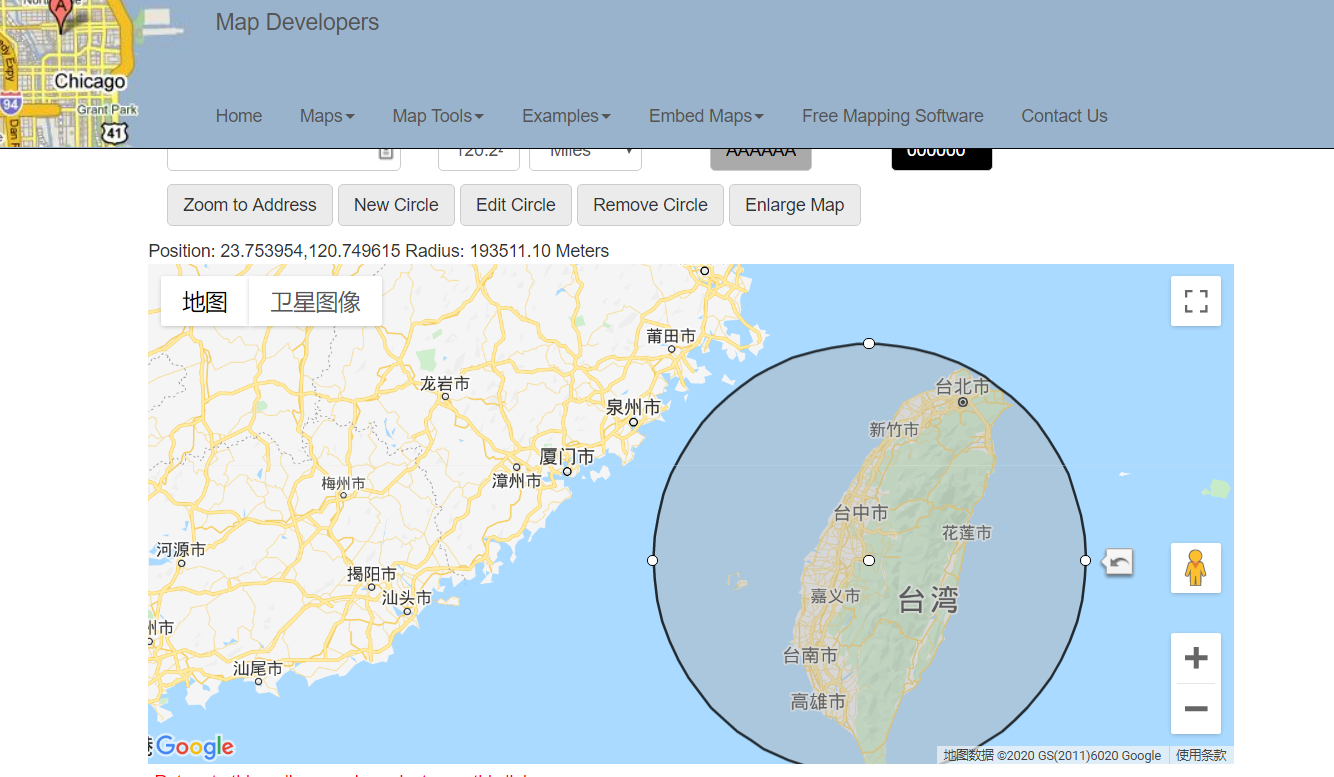Undo last circle edit arrow

point(1119,562)
